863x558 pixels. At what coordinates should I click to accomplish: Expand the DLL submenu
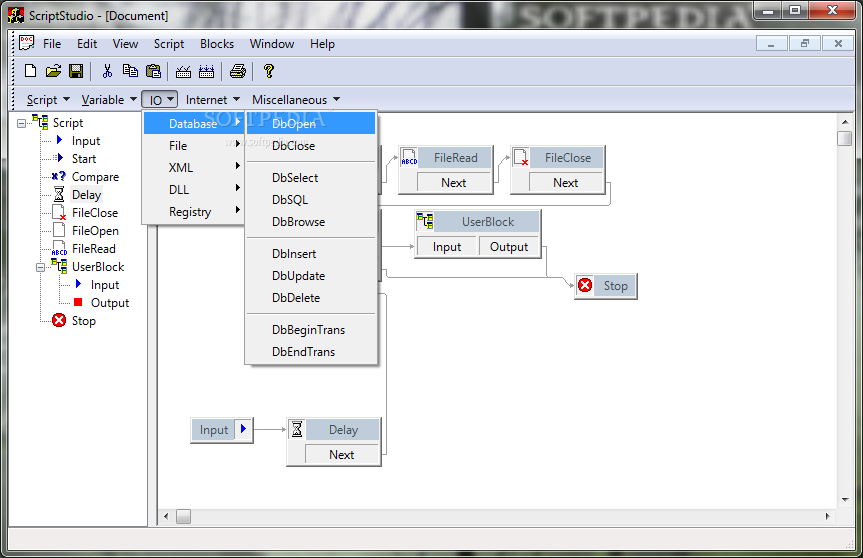(193, 190)
